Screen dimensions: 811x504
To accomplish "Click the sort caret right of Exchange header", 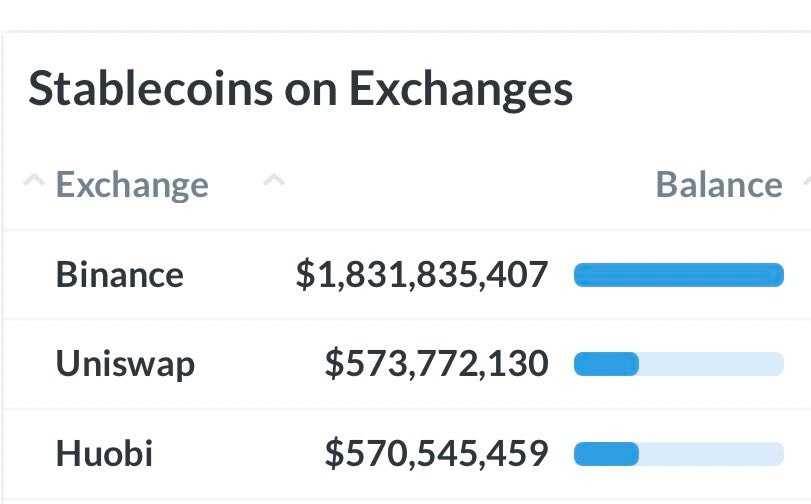I will (274, 180).
